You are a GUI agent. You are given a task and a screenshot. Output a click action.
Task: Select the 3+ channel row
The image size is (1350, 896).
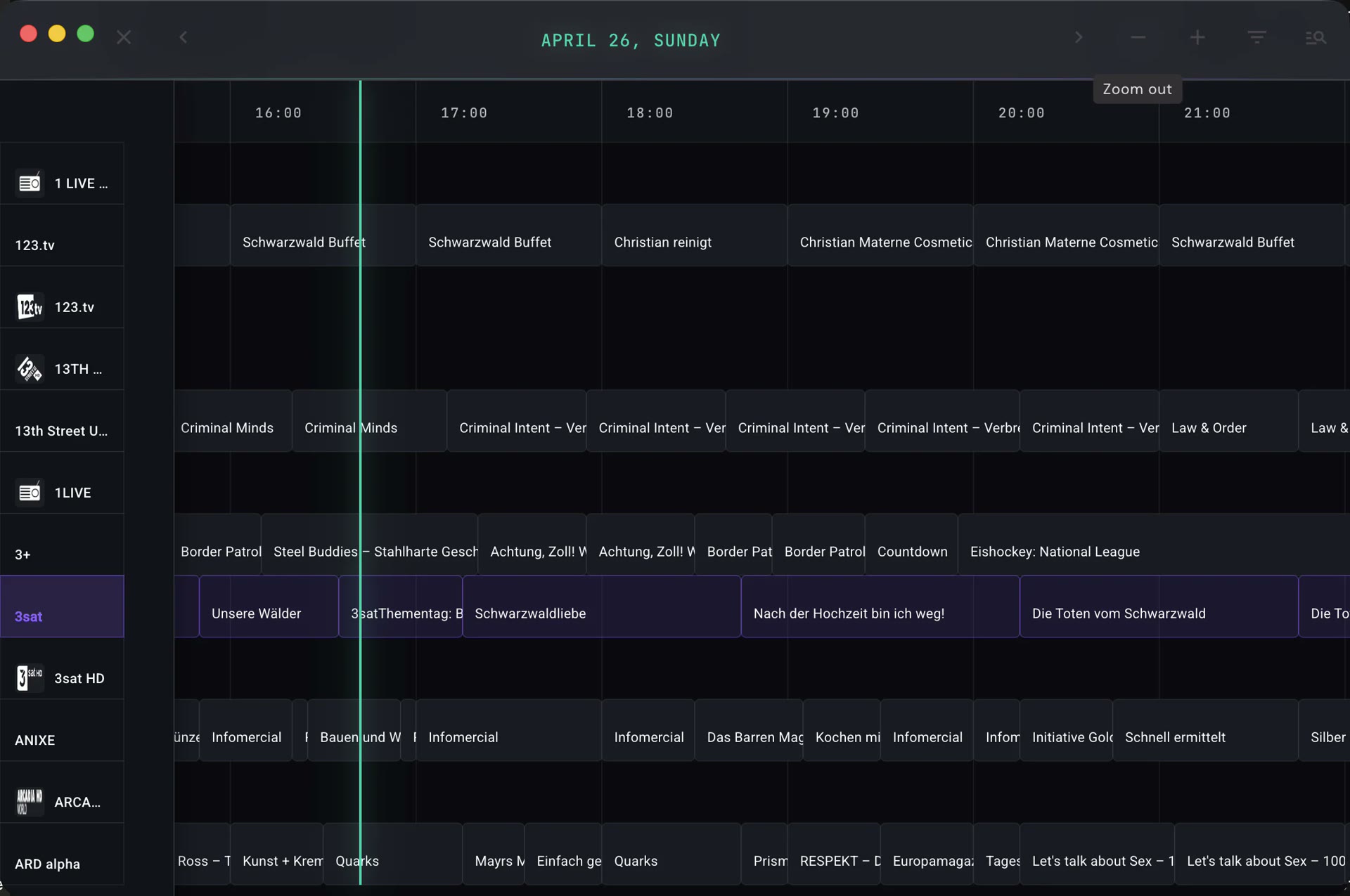pyautogui.click(x=62, y=545)
